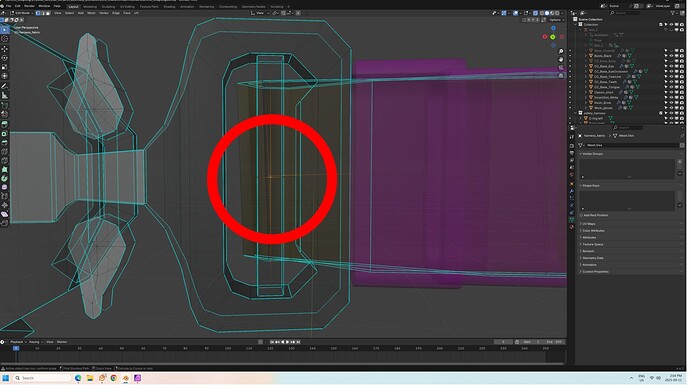Switch to the Modeling workspace tab
The image size is (690, 388).
90,7
